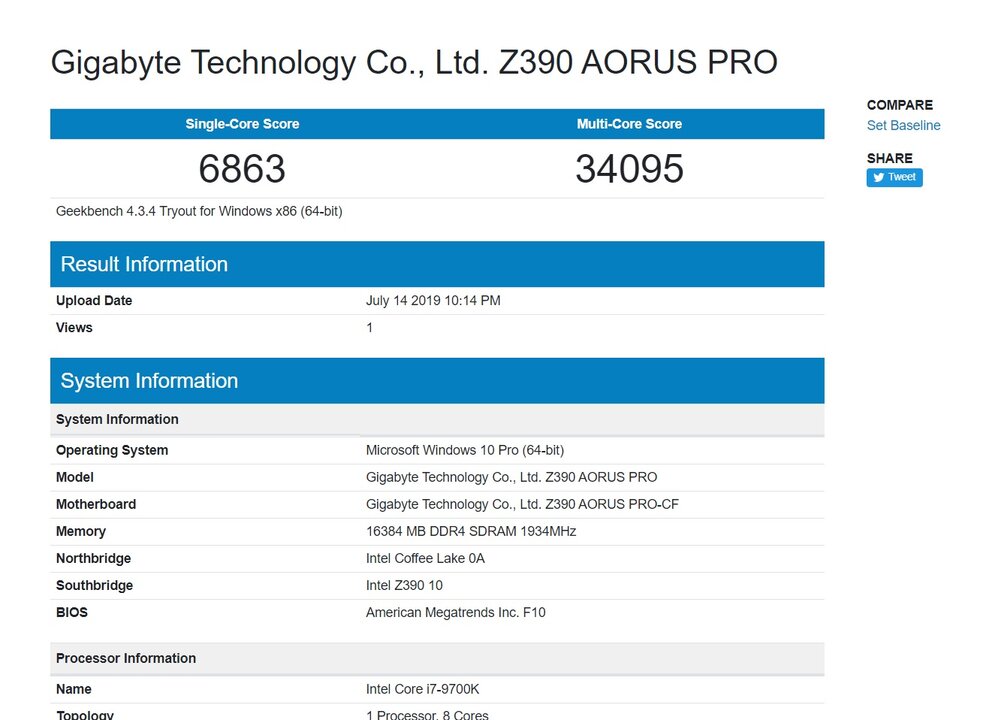Click the System Information blue header

point(437,381)
